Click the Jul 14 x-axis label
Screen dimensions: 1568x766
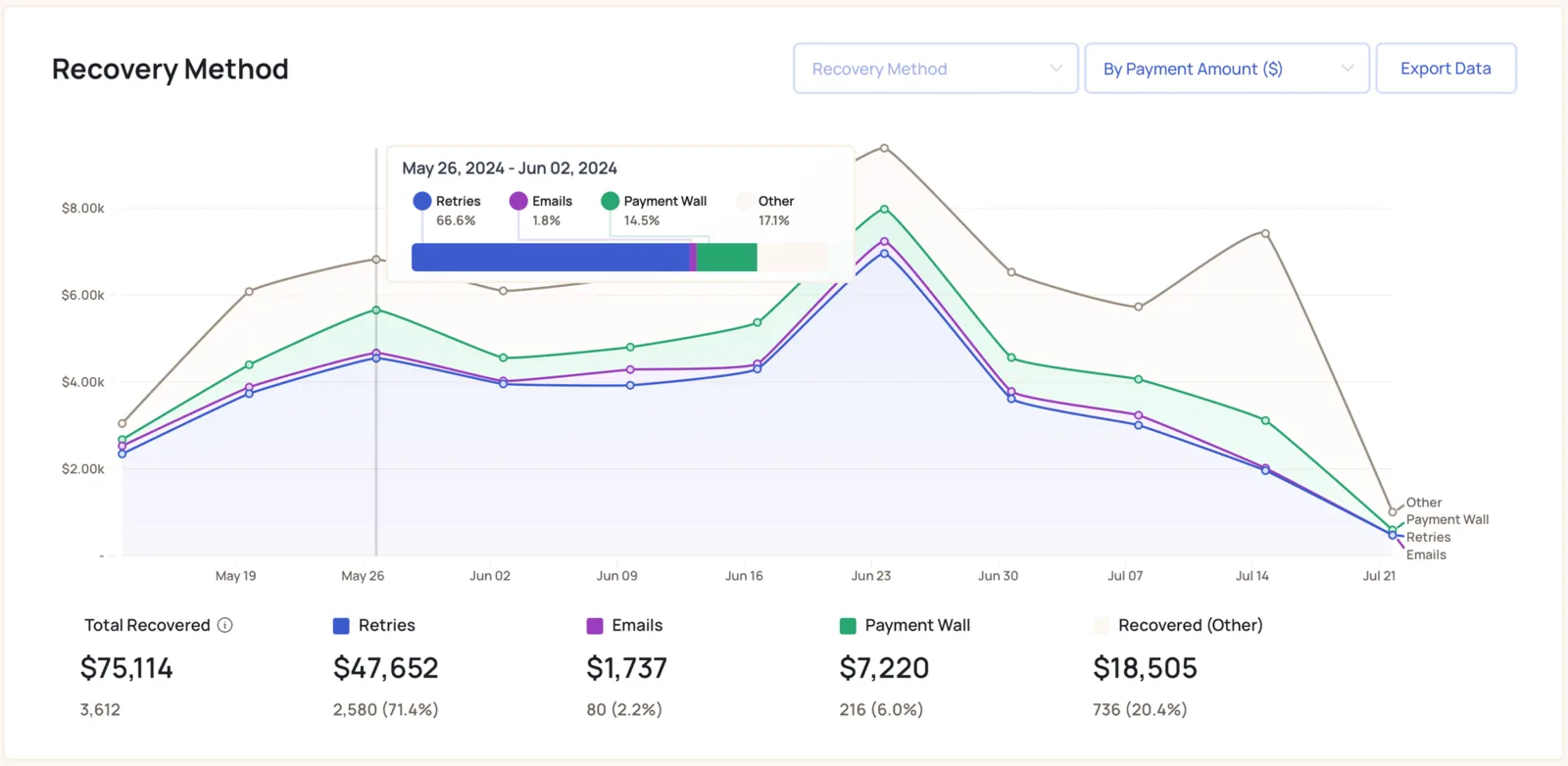pyautogui.click(x=1252, y=576)
